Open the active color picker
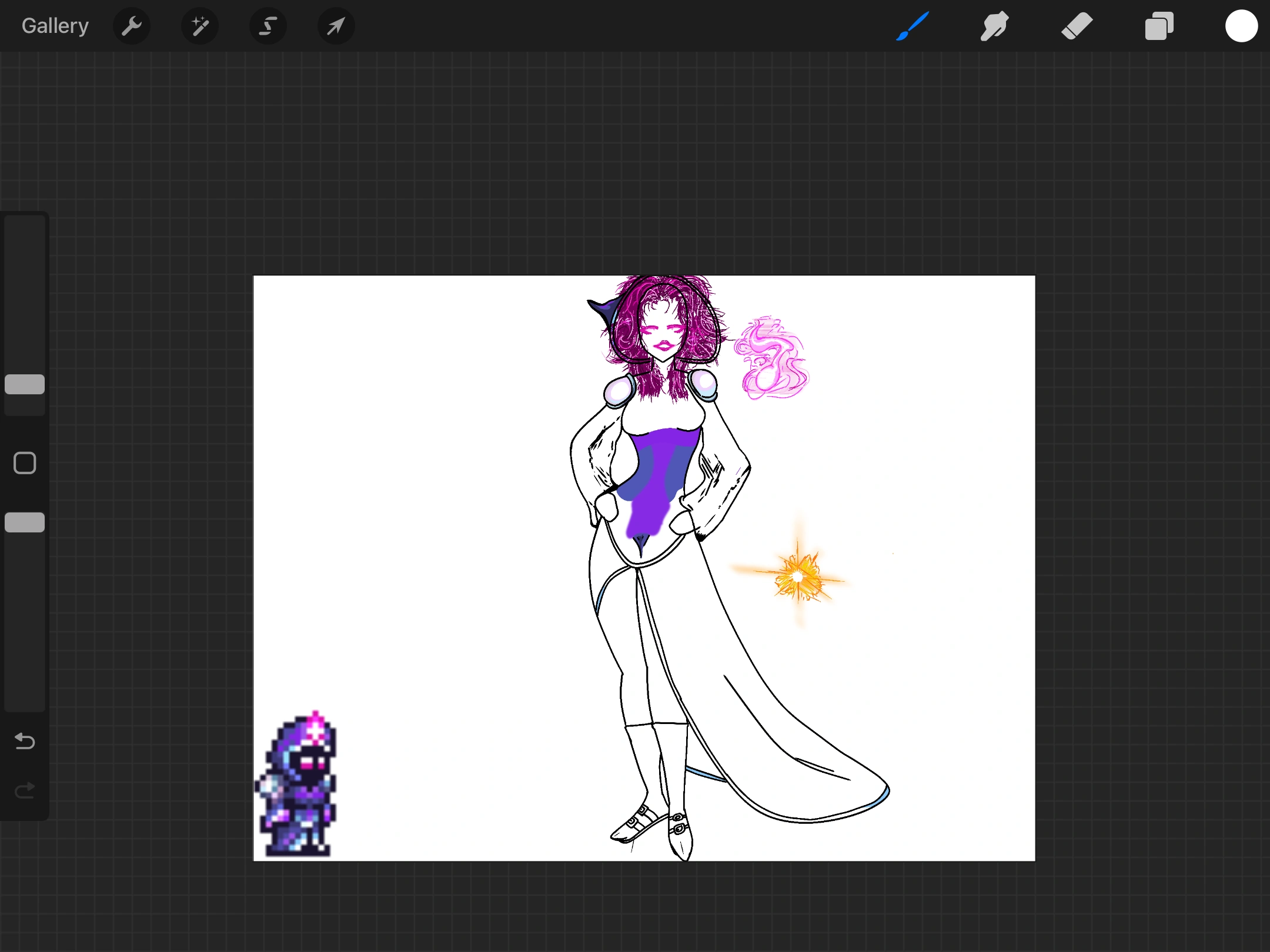 pyautogui.click(x=1241, y=26)
